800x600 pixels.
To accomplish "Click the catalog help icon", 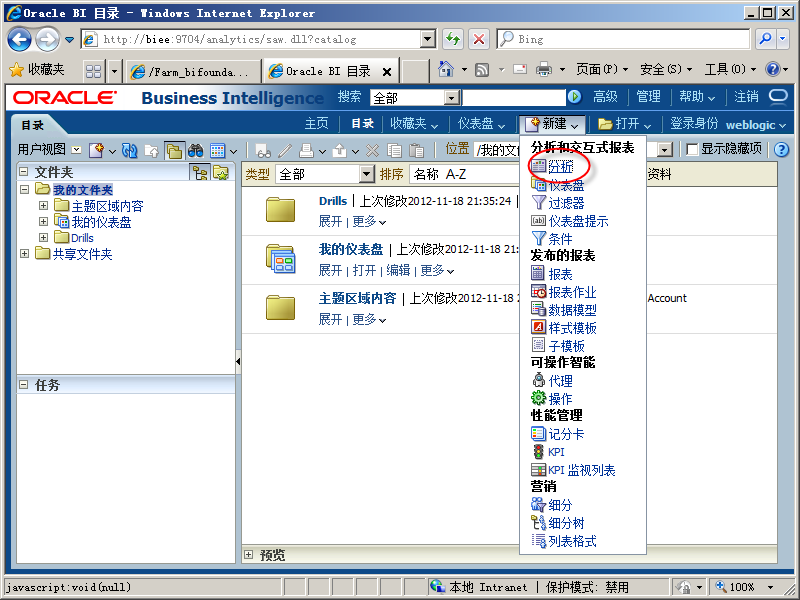I will (781, 149).
